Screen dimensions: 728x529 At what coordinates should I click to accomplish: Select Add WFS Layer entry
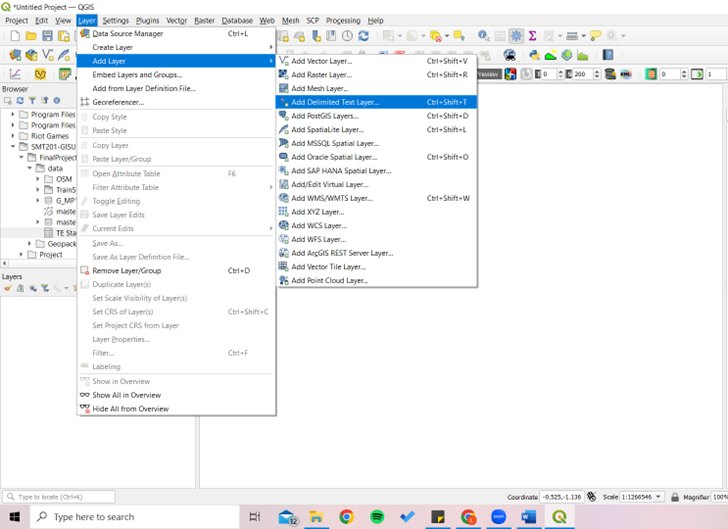[x=317, y=239]
